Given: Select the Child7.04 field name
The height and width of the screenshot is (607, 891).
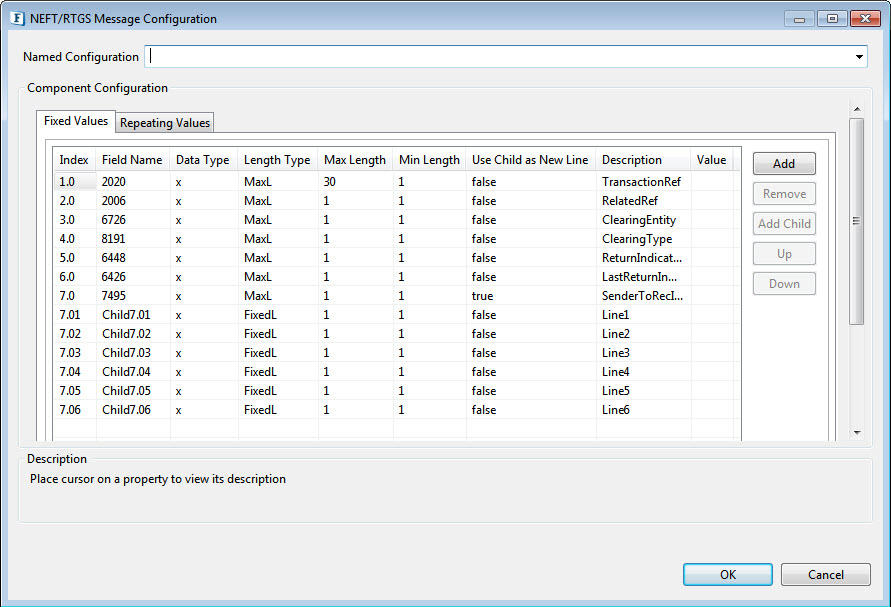Looking at the screenshot, I should click(126, 372).
